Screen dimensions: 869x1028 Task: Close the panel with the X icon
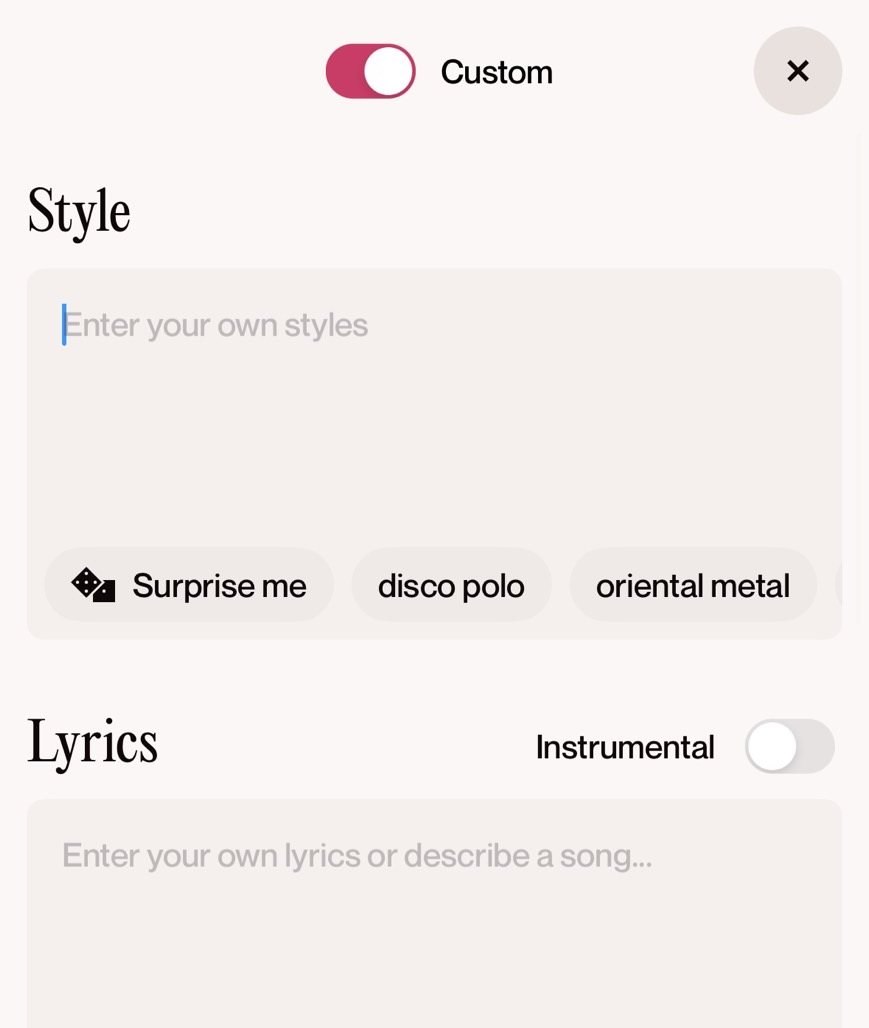pos(797,71)
